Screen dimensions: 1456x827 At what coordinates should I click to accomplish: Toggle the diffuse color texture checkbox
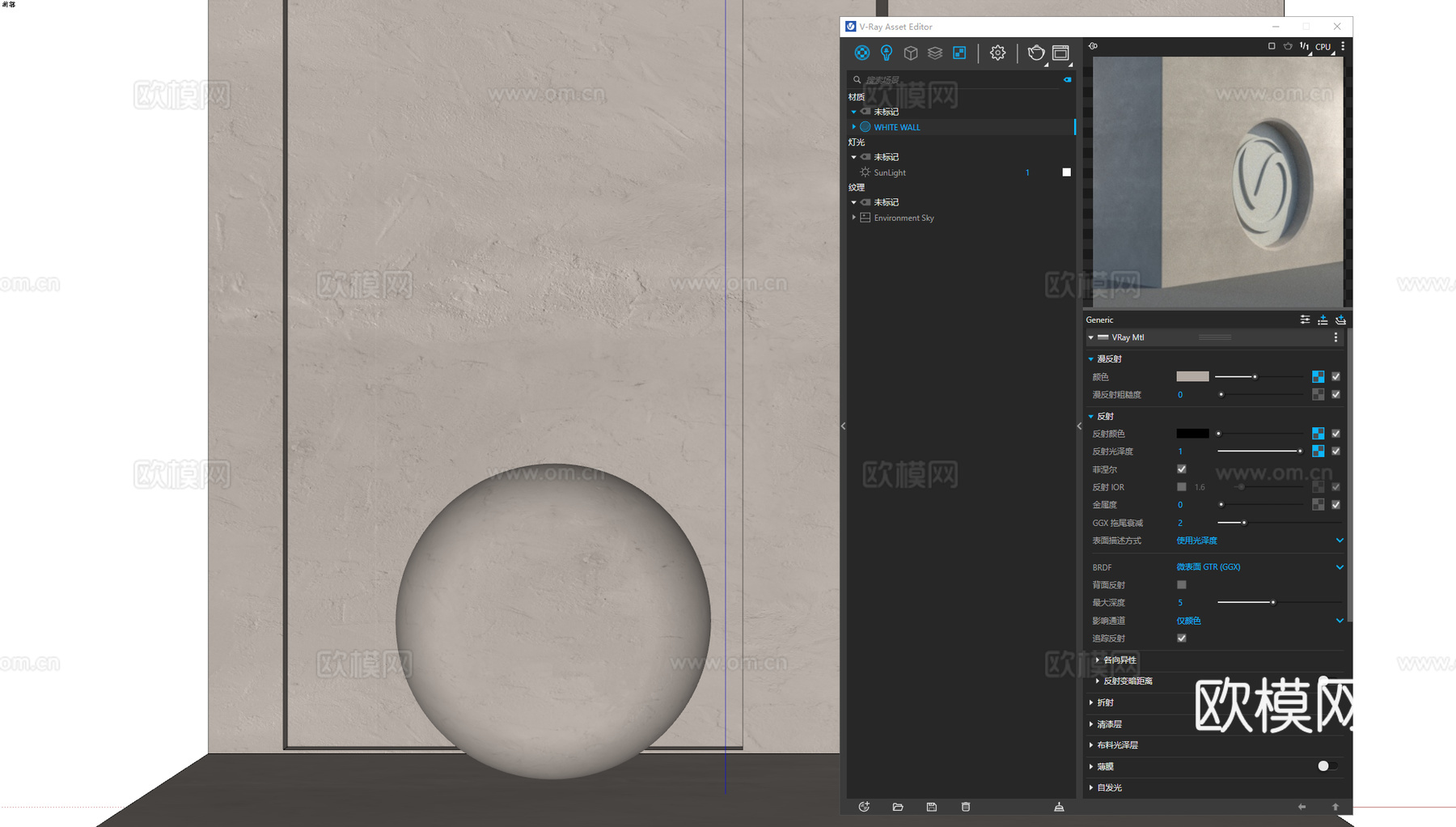coord(1336,376)
